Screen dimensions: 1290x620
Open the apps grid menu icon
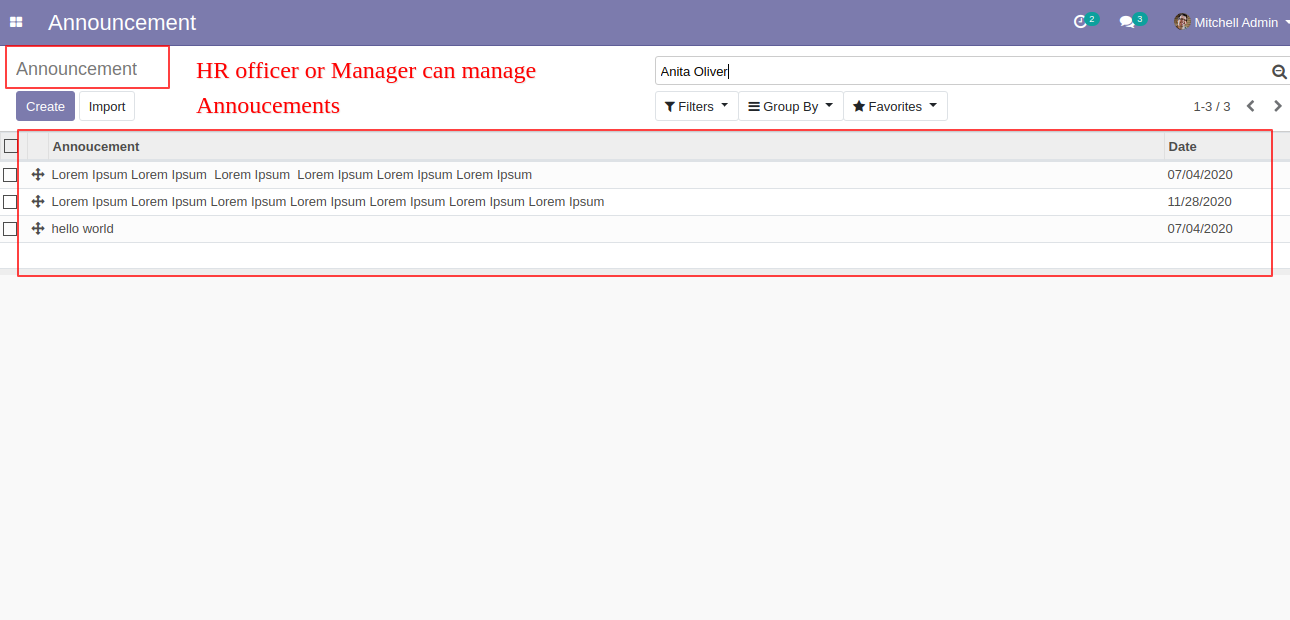(16, 22)
